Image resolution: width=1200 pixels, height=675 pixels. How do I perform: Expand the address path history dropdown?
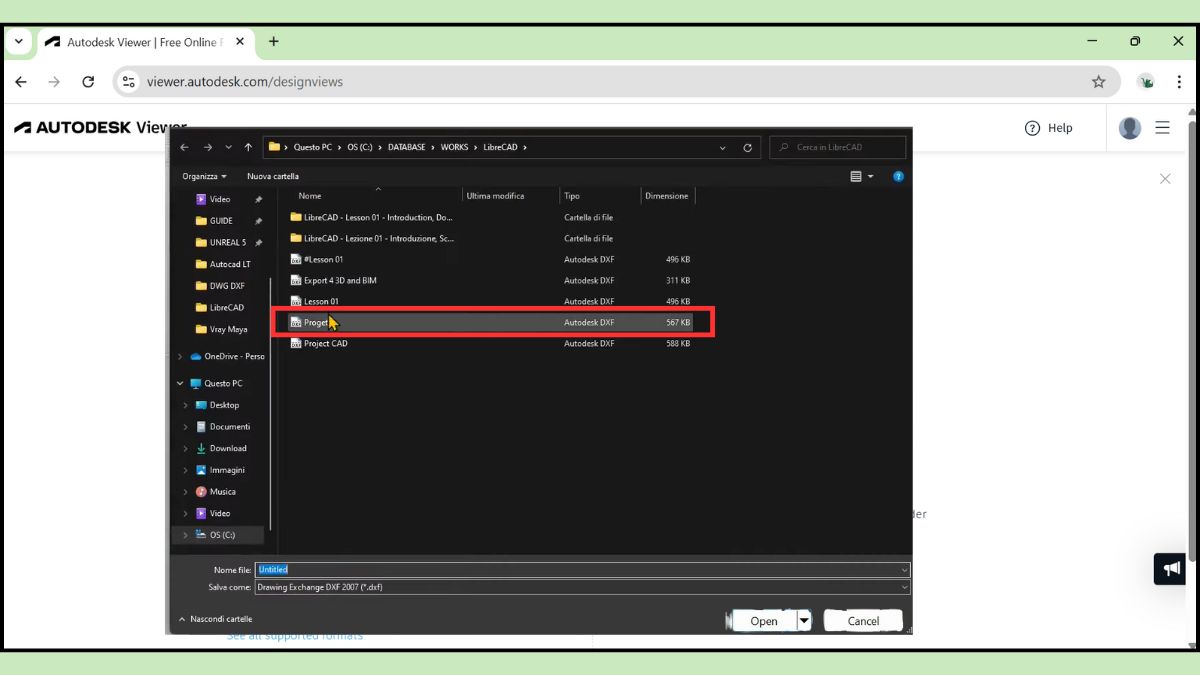(x=723, y=147)
